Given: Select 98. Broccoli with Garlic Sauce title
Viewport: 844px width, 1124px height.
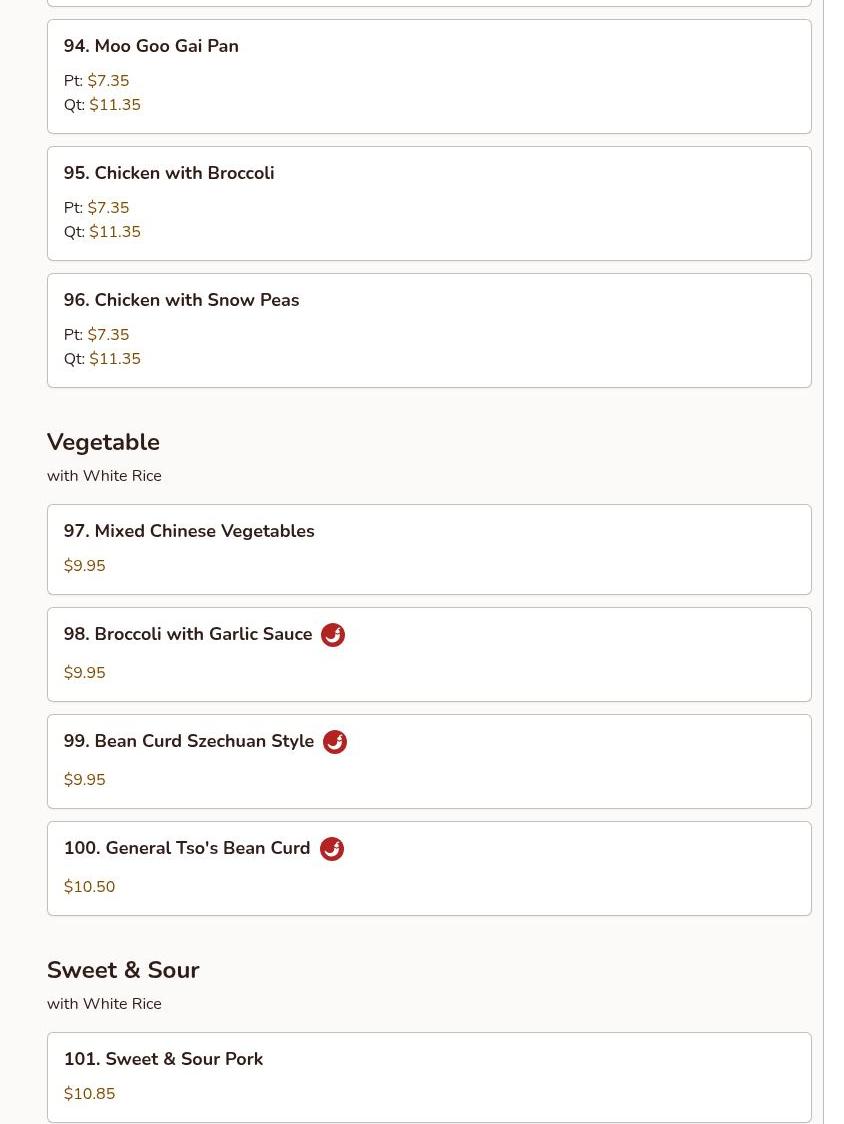Looking at the screenshot, I should pyautogui.click(x=188, y=634).
